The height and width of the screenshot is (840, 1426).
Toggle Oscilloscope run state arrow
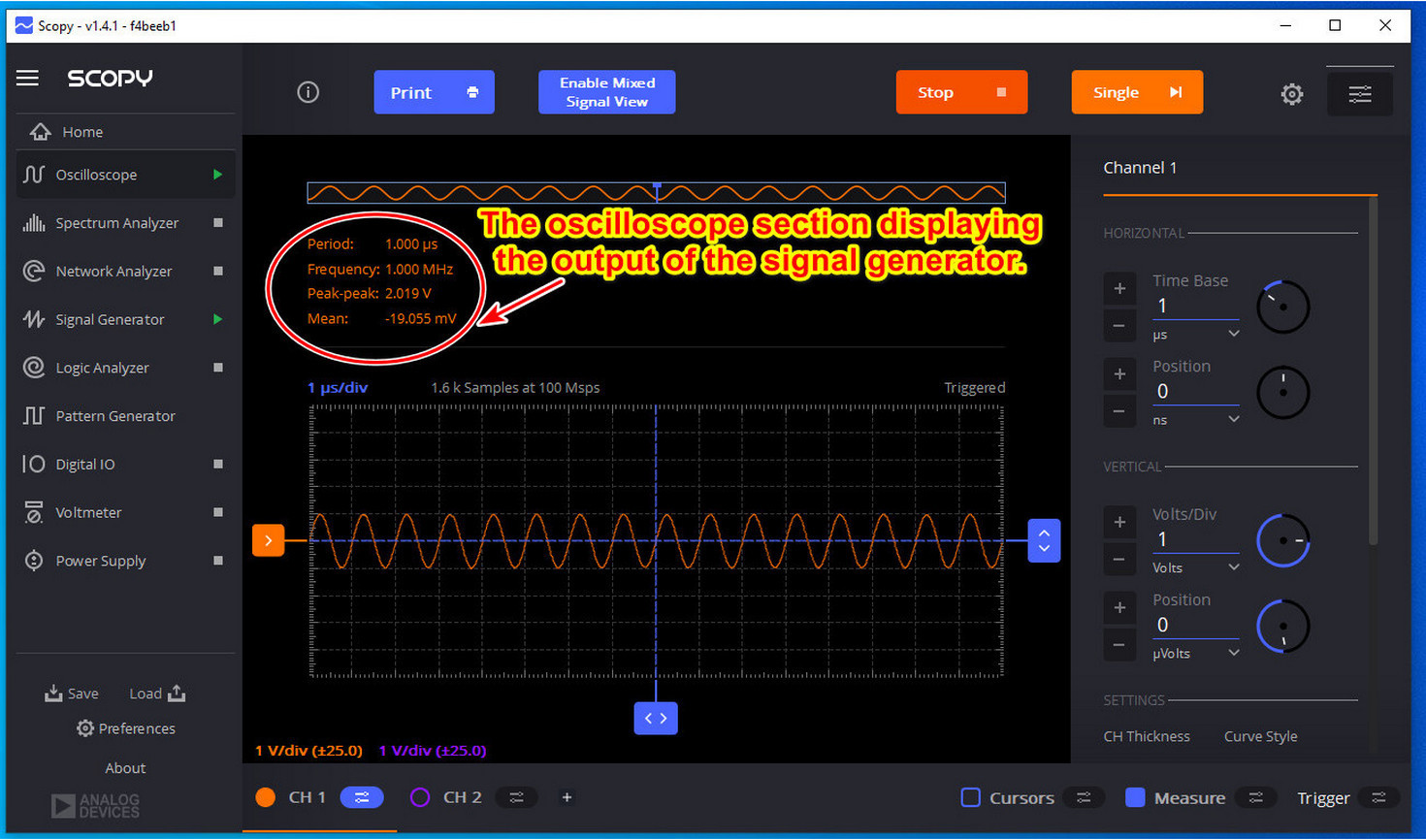217,175
